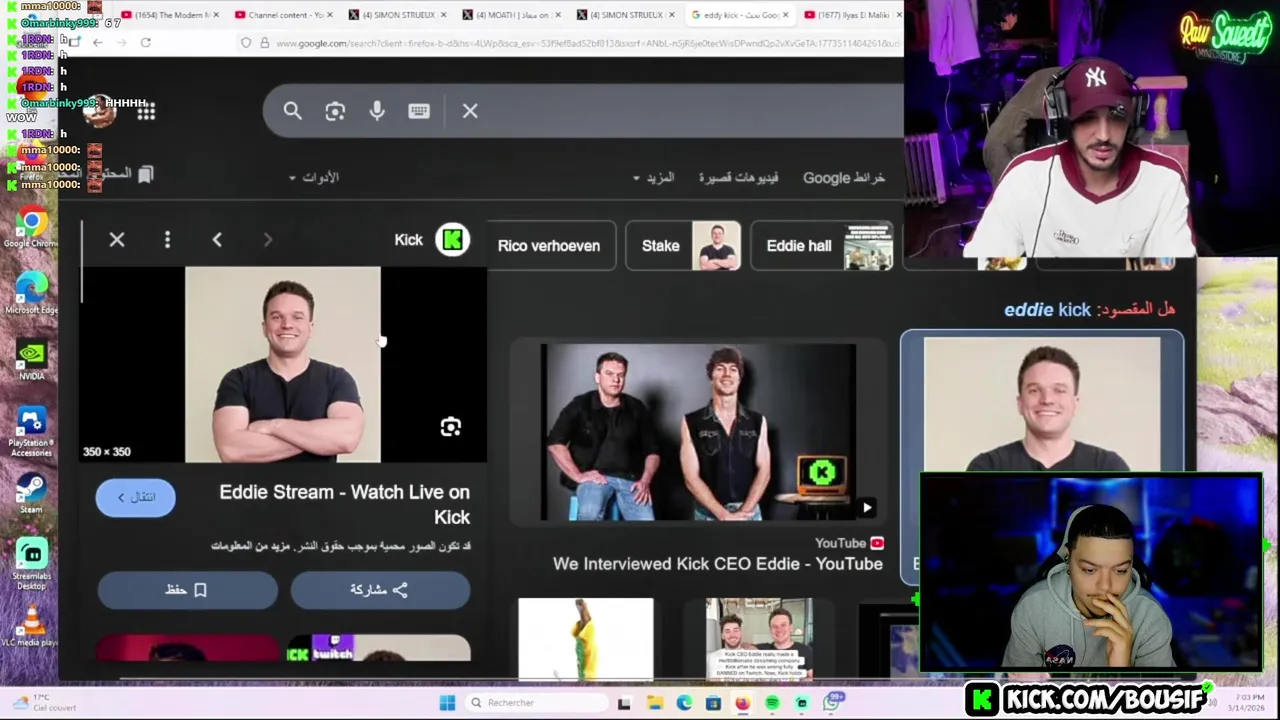The width and height of the screenshot is (1280, 720).
Task: Open the Steam desktop shortcut
Action: [x=31, y=494]
